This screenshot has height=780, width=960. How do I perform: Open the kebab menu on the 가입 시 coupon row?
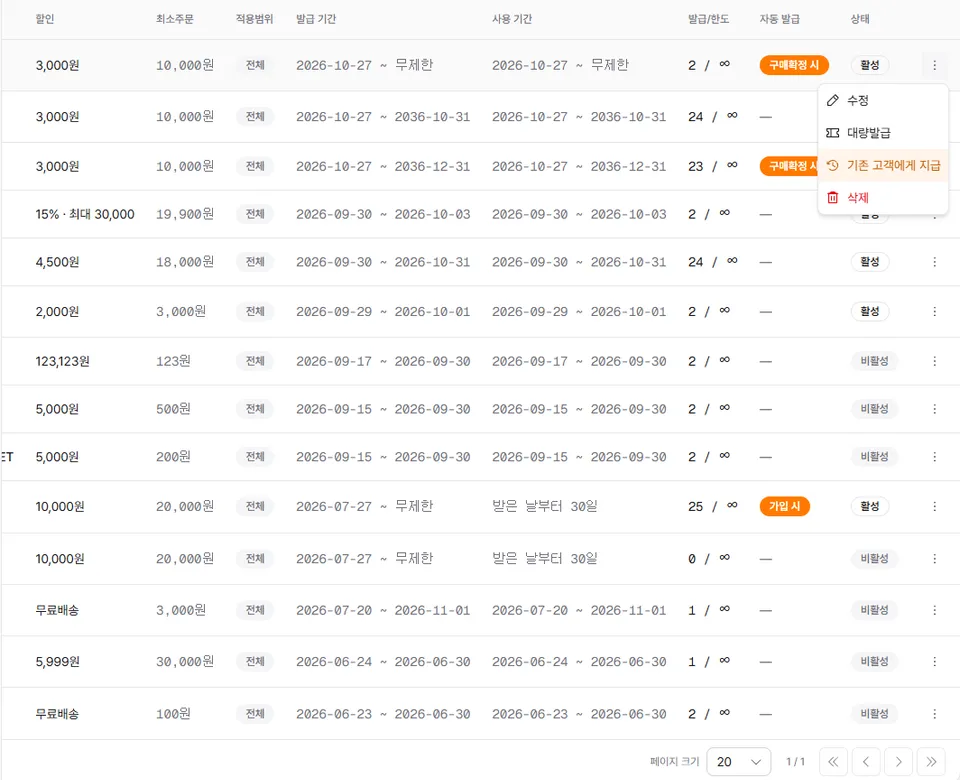[x=934, y=506]
